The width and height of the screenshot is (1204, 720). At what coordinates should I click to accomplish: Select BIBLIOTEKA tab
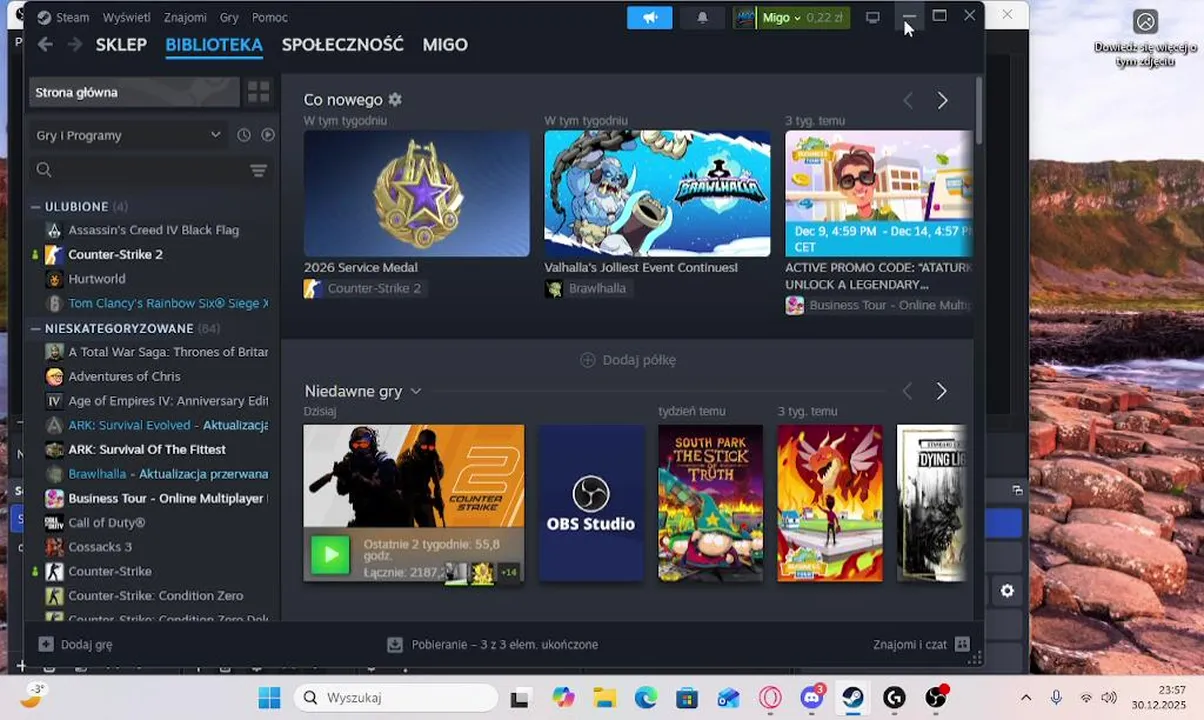click(214, 44)
